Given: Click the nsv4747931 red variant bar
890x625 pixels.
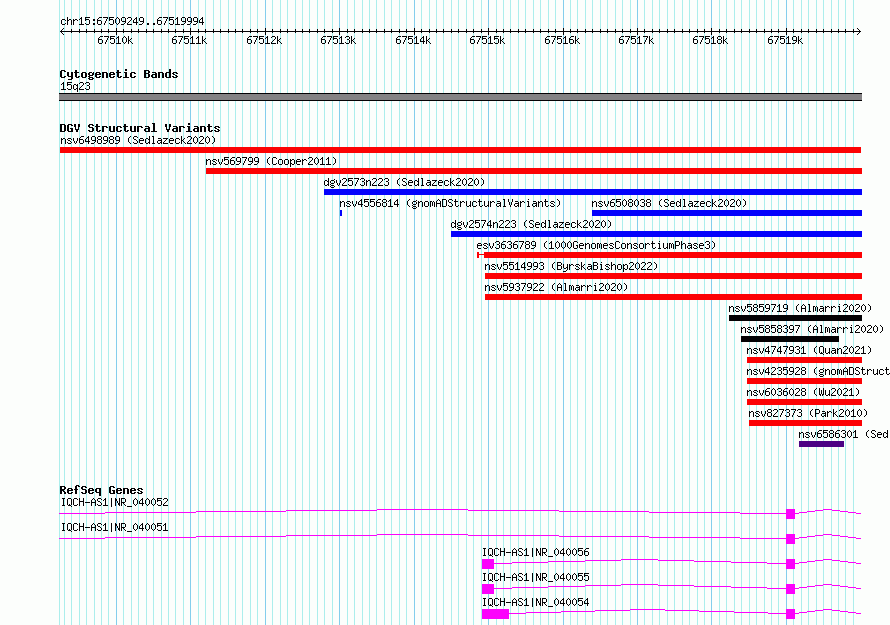Looking at the screenshot, I should pos(804,360).
